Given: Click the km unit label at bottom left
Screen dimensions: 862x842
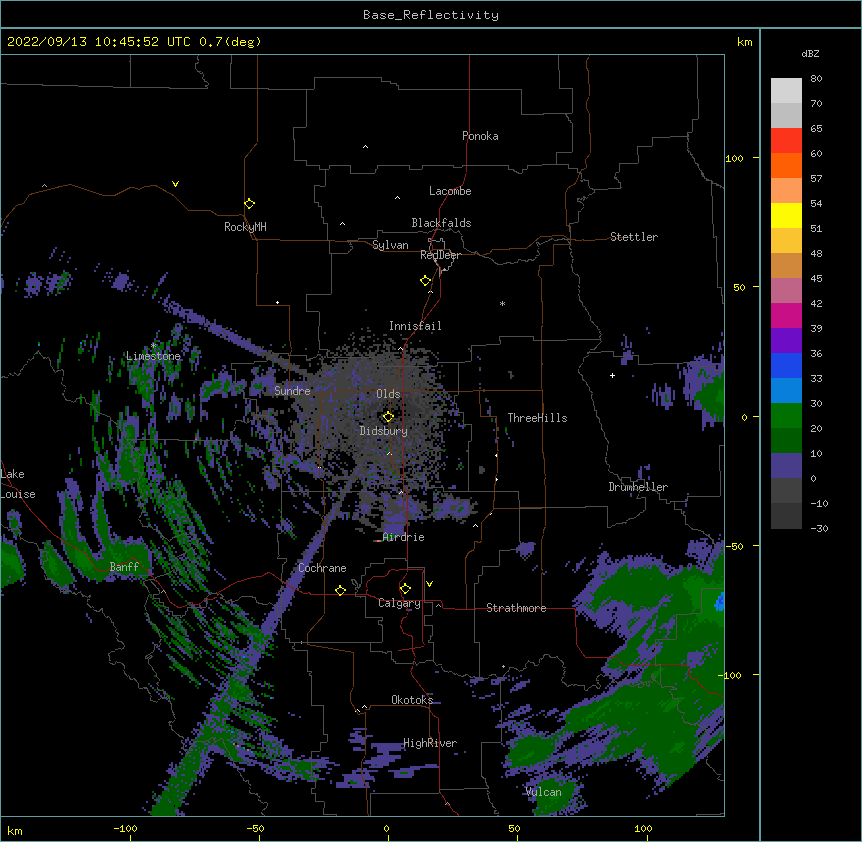Looking at the screenshot, I should (x=14, y=830).
